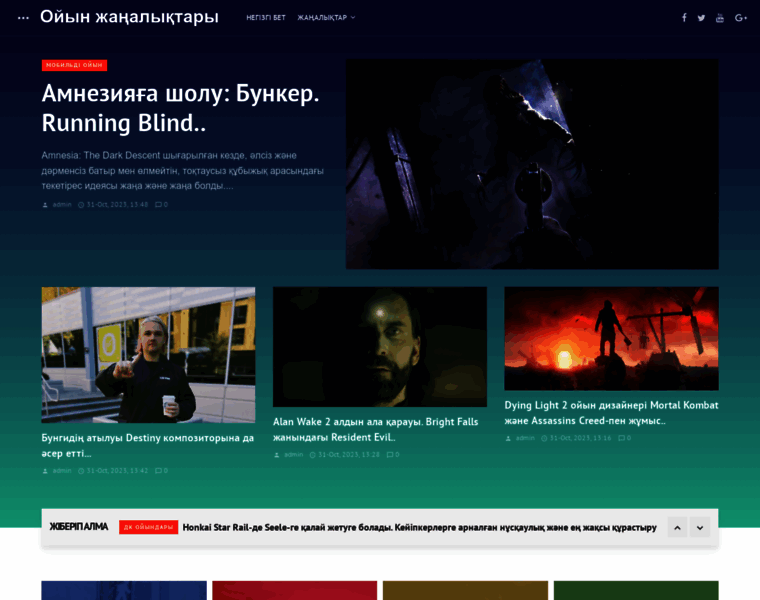Click the comment icon under Amnesia article
Image resolution: width=760 pixels, height=600 pixels.
[158, 205]
